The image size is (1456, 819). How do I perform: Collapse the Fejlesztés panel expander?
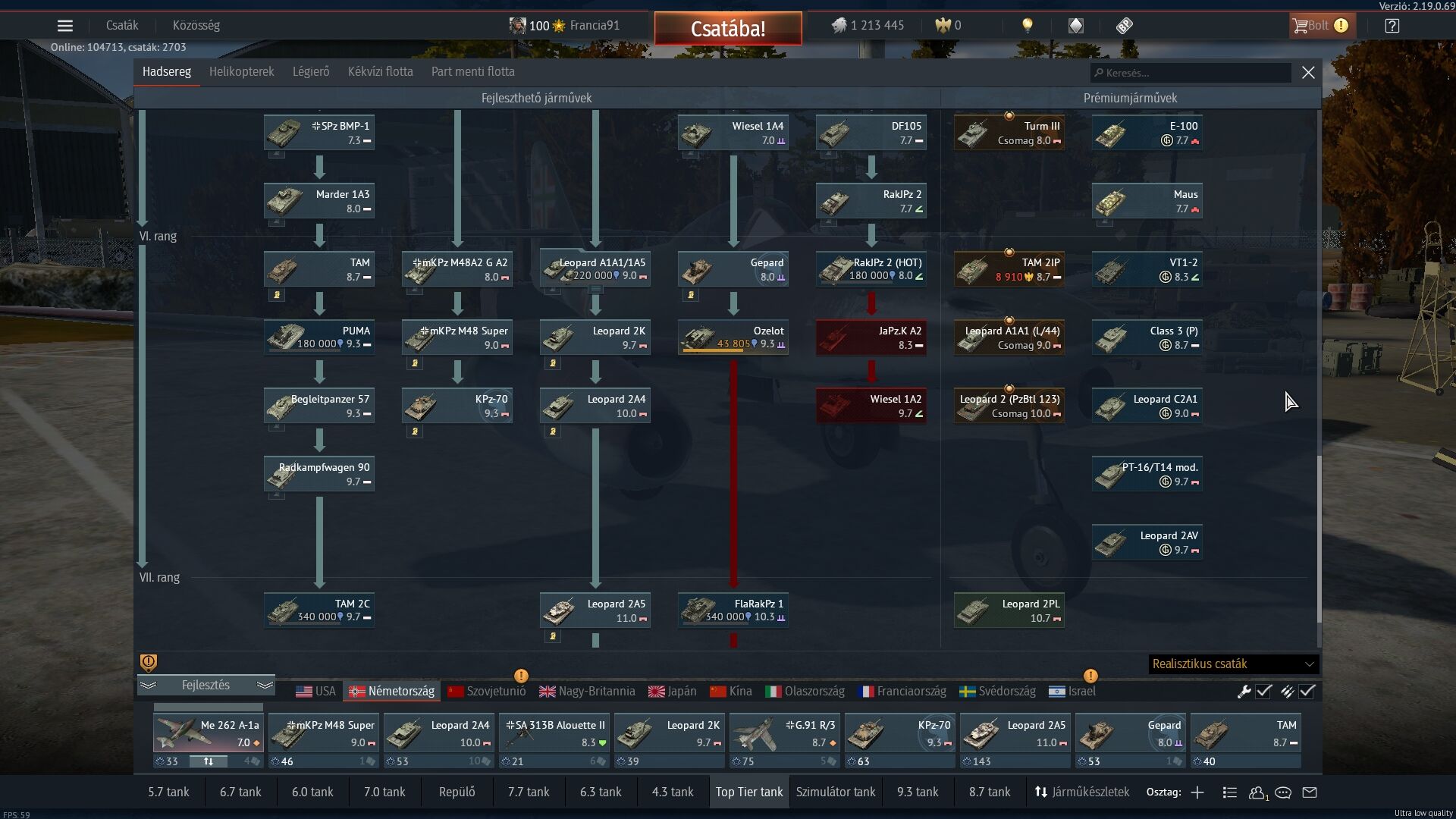(x=206, y=686)
